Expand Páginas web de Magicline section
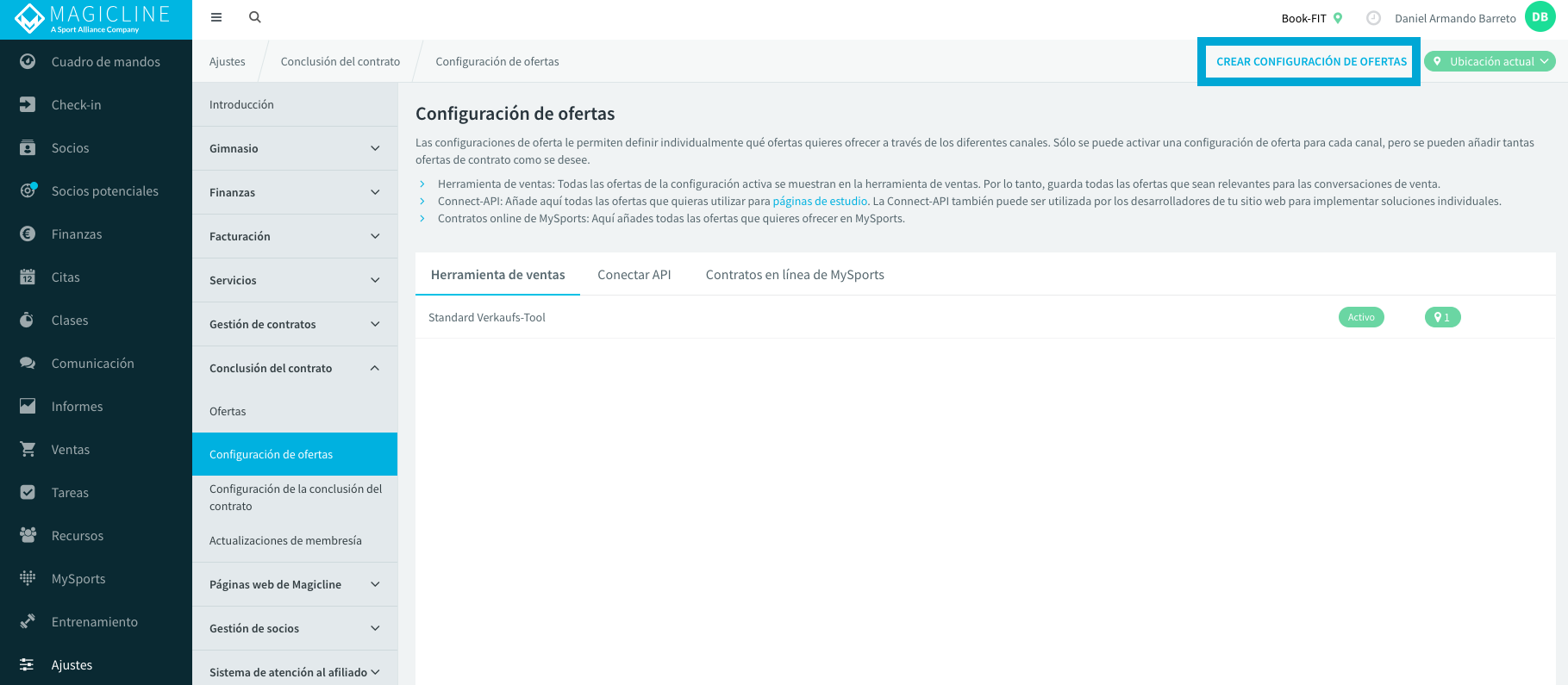The width and height of the screenshot is (1568, 685). [295, 584]
